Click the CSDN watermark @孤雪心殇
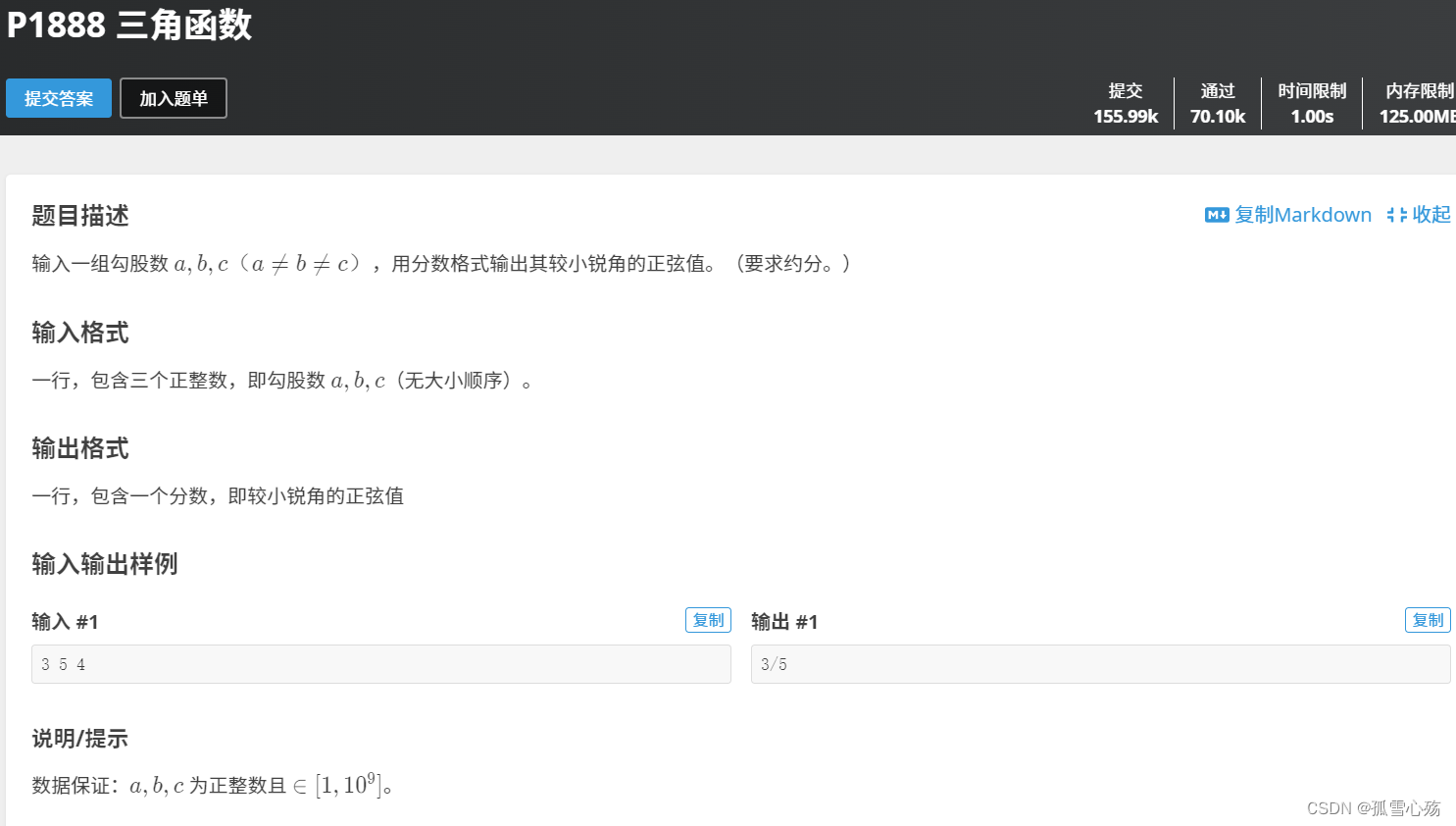 [x=1375, y=807]
